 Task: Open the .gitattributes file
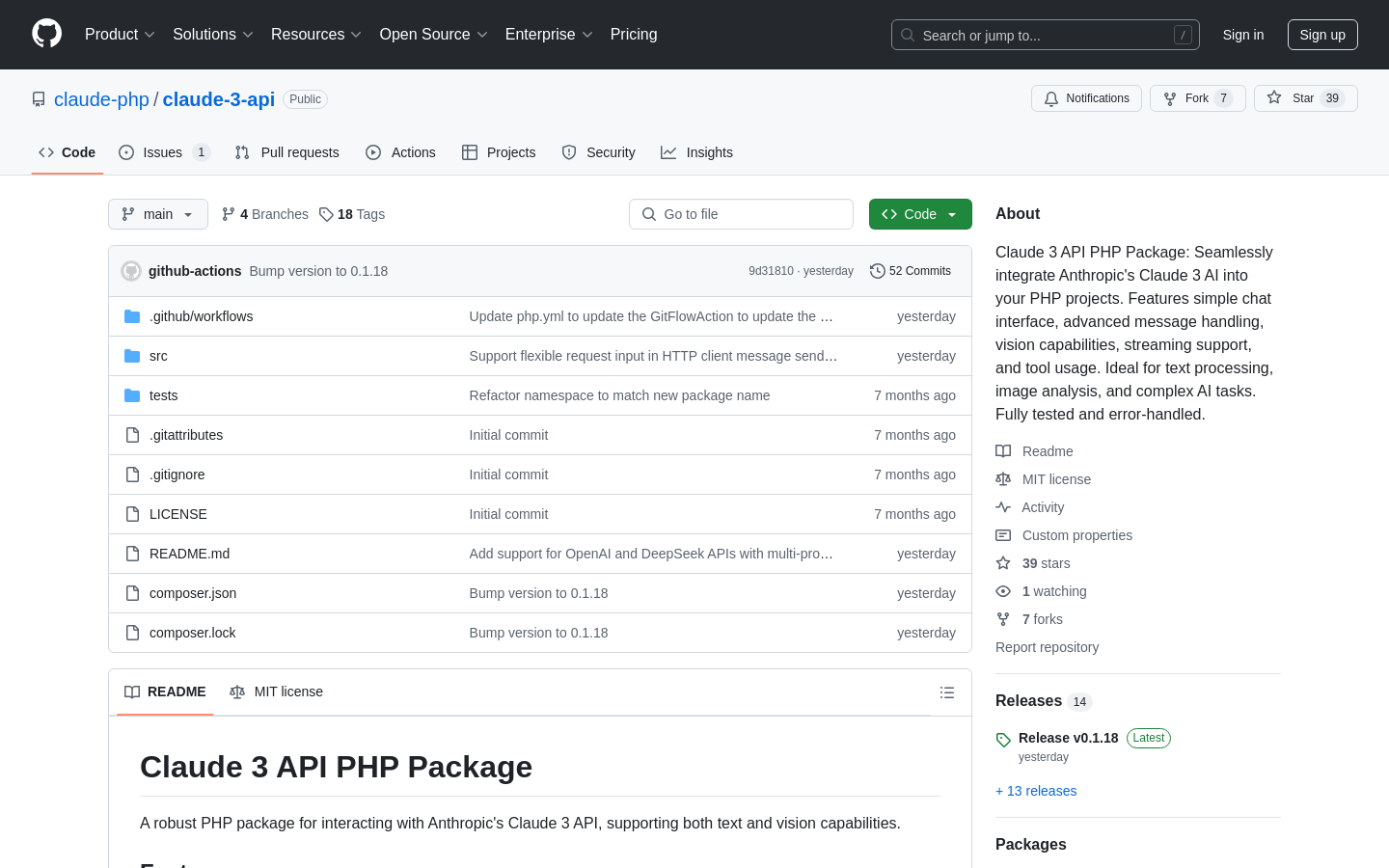[186, 435]
